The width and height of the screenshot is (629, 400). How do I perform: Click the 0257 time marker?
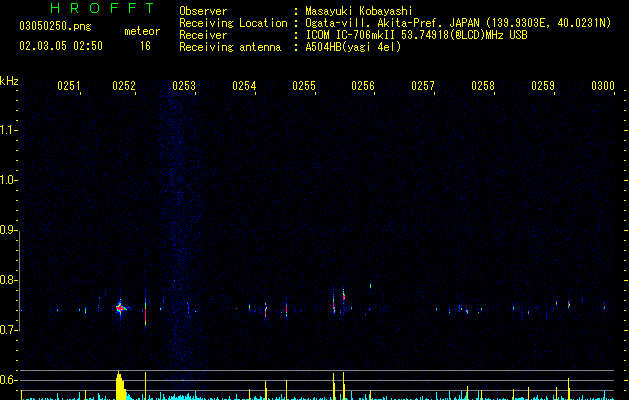[423, 86]
